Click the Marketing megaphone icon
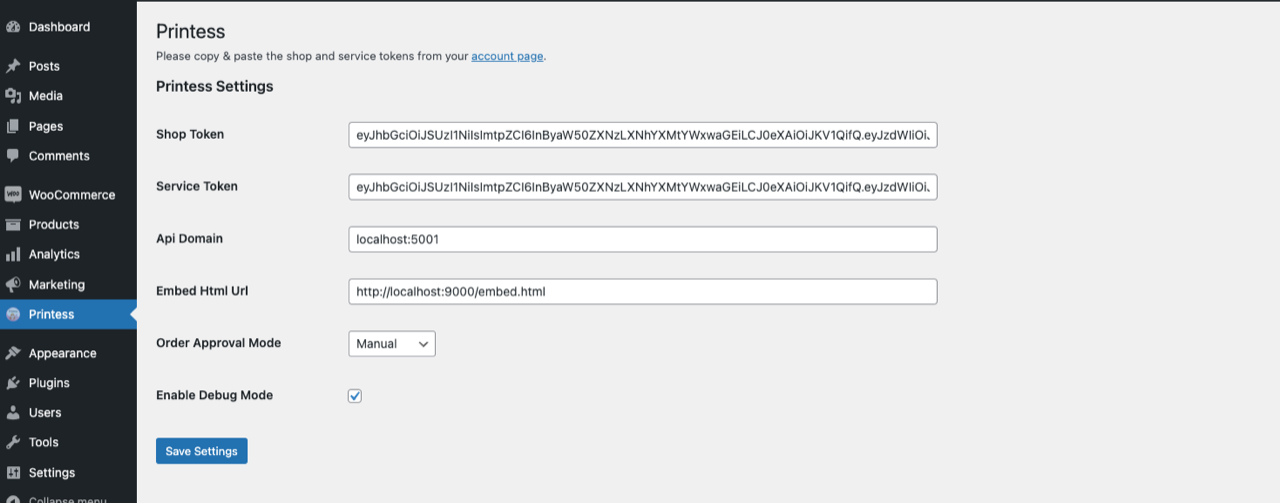The image size is (1280, 503). [13, 285]
